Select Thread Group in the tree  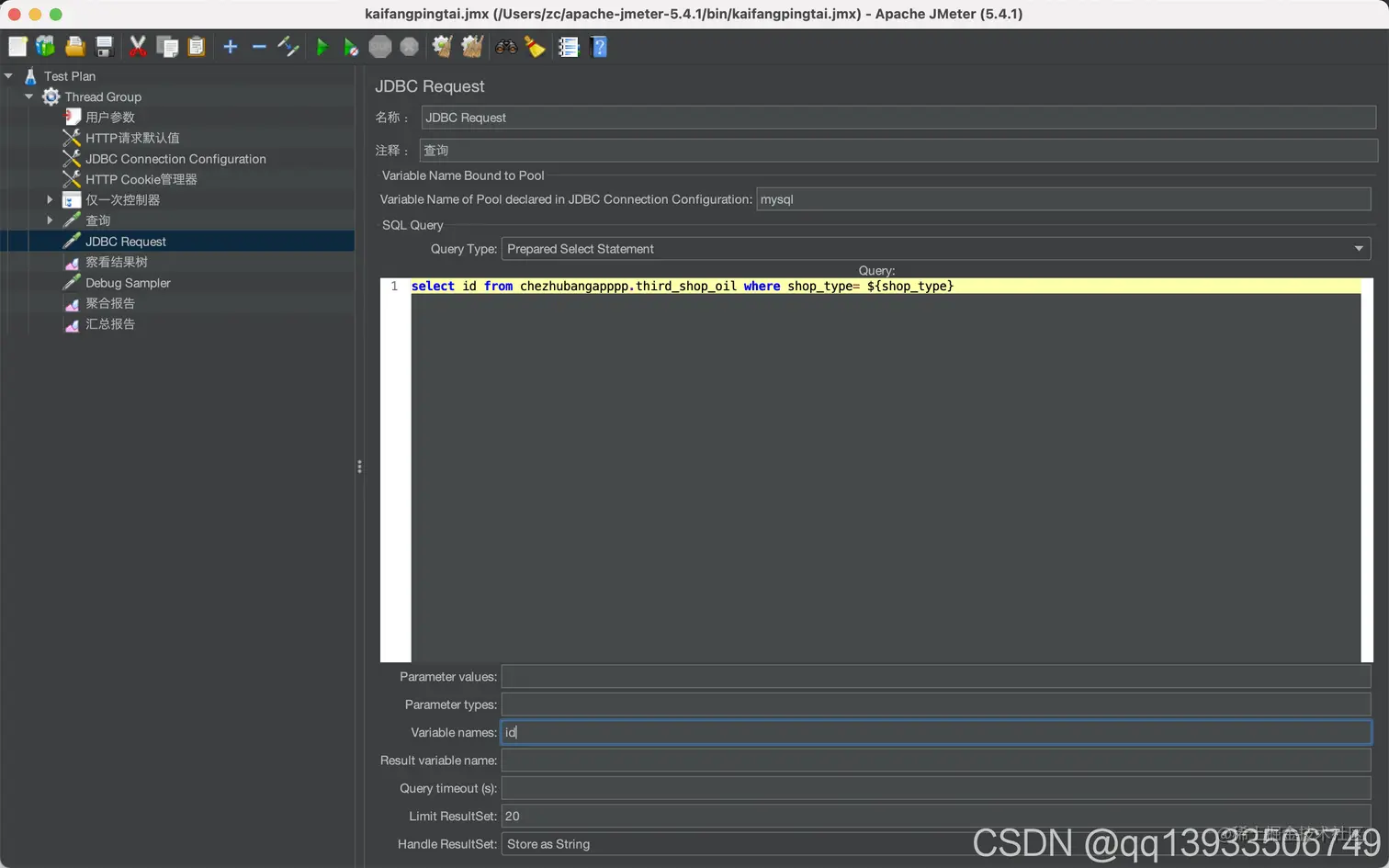point(103,96)
